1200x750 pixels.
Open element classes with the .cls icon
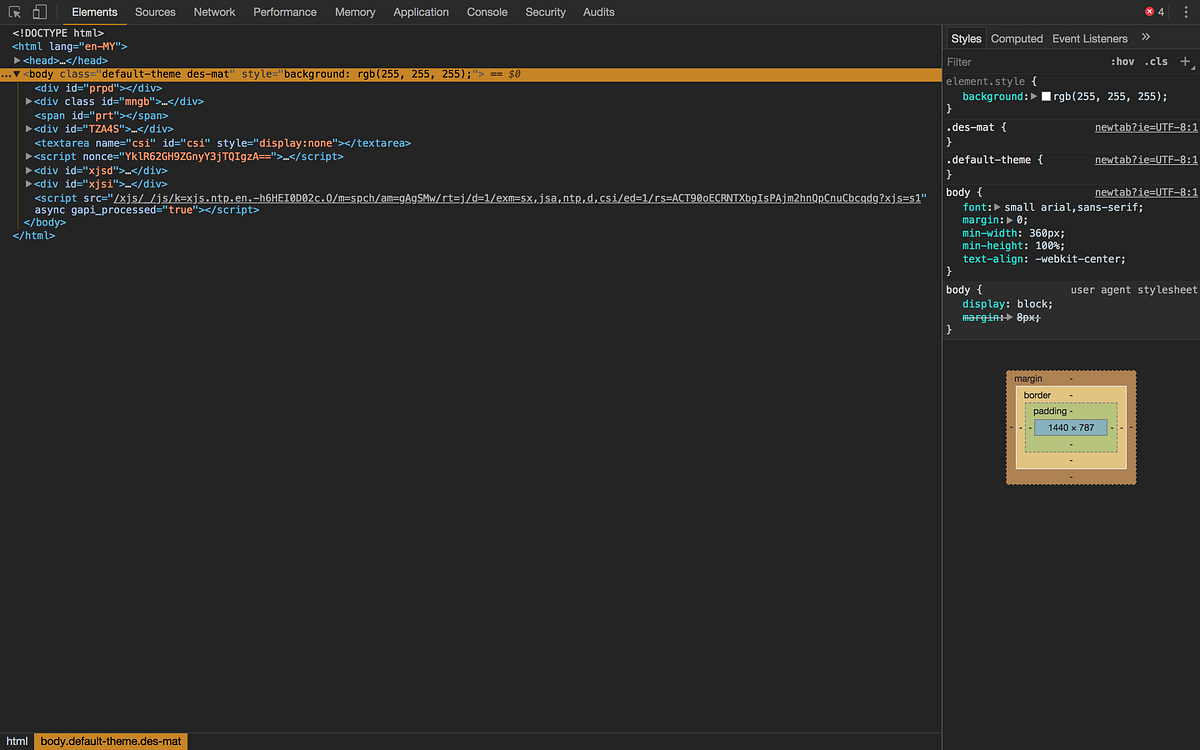[x=1156, y=61]
